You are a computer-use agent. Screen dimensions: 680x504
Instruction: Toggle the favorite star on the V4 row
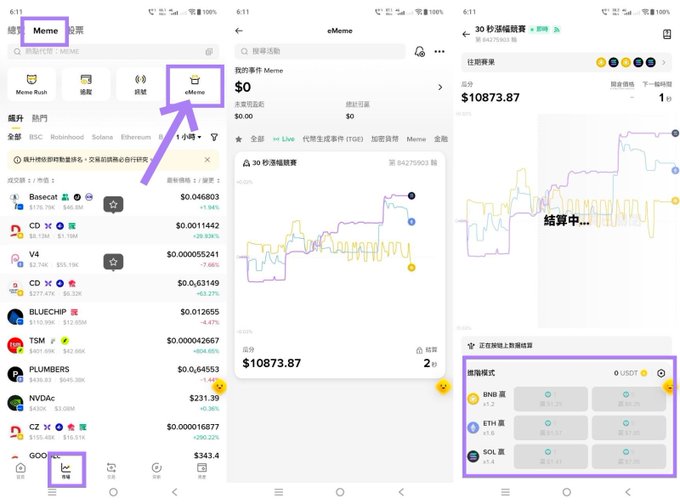(113, 262)
